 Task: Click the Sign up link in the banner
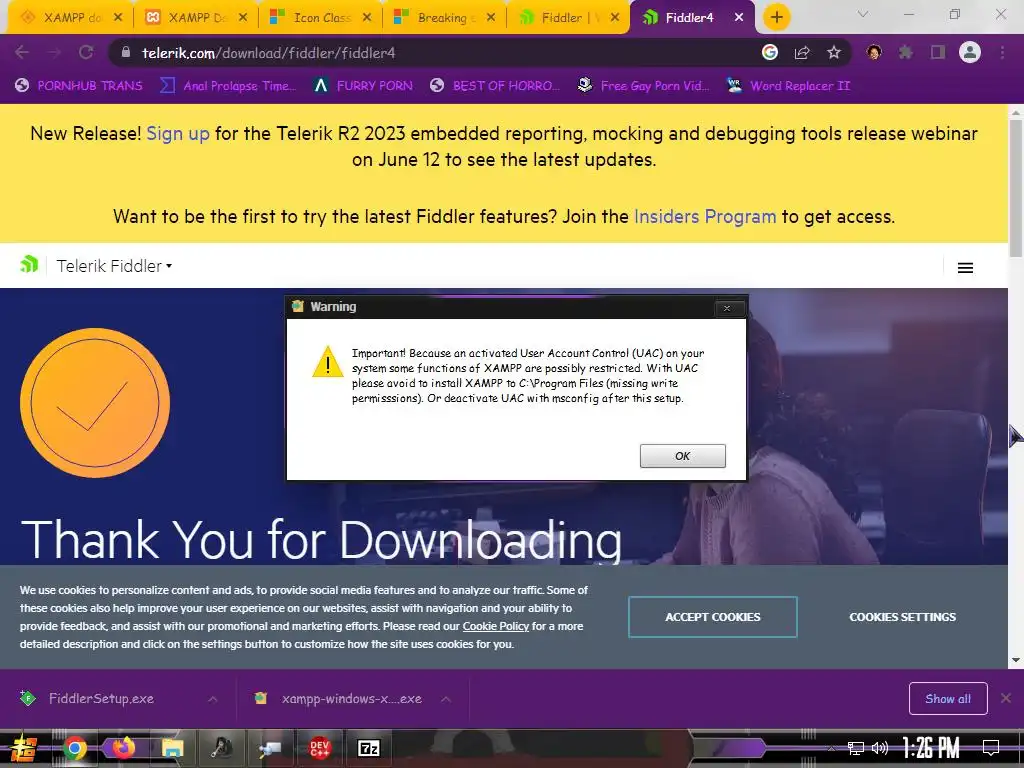(x=178, y=133)
